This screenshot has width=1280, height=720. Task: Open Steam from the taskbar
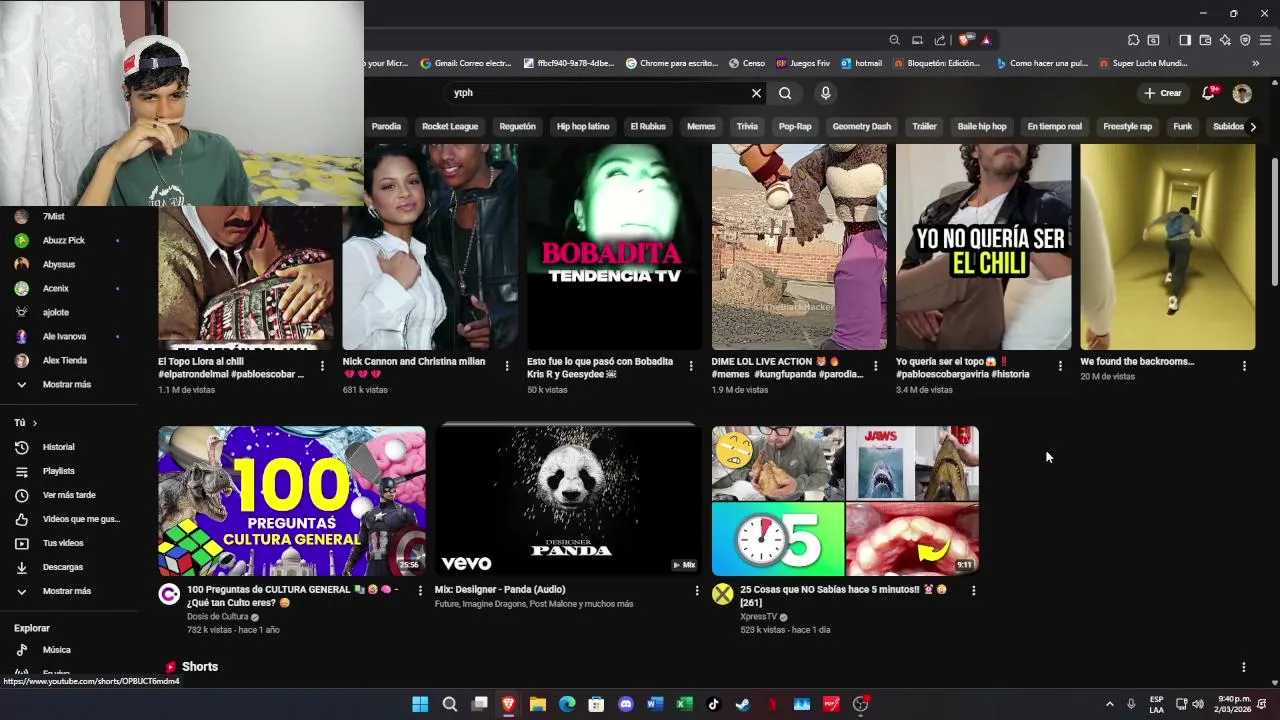(x=743, y=704)
